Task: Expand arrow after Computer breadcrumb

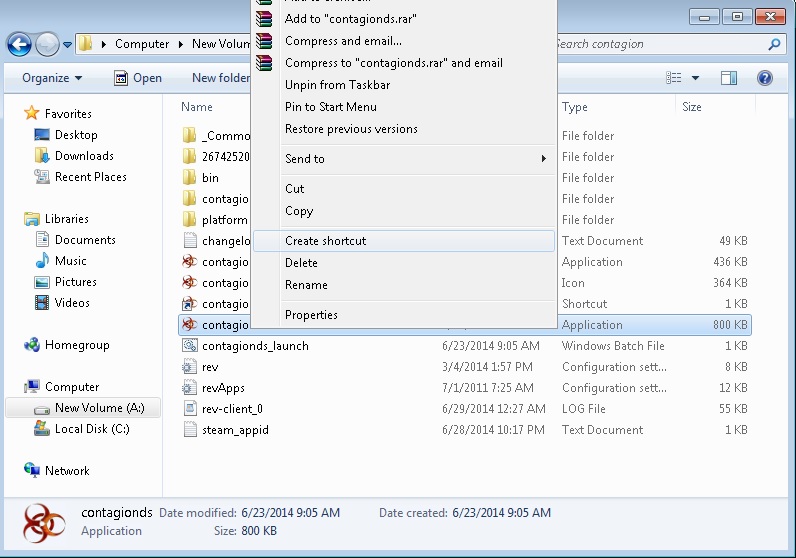Action: 181,44
